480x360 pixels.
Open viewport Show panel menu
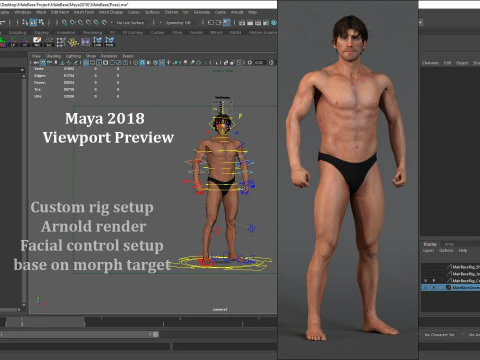click(91, 56)
